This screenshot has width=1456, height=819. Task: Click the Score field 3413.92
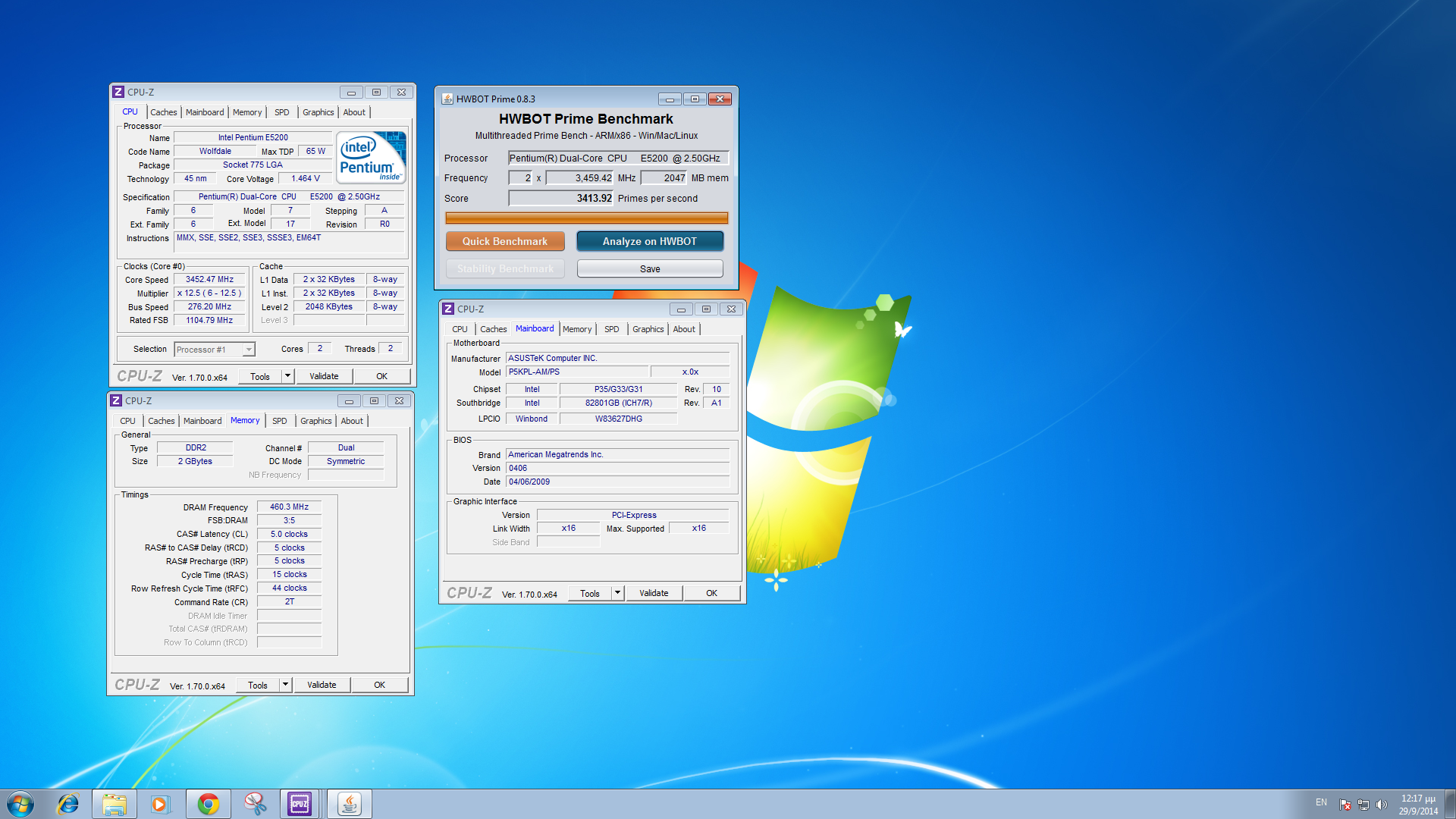pyautogui.click(x=560, y=198)
